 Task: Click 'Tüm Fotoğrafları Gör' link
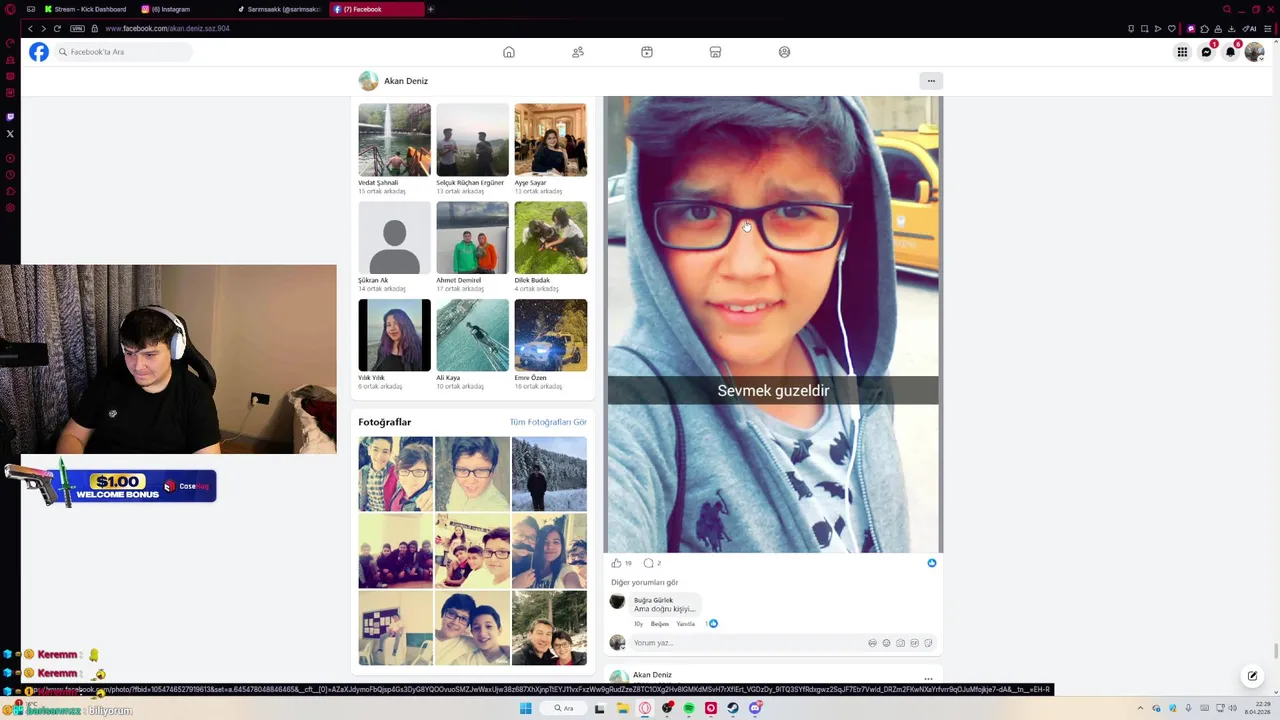548,422
